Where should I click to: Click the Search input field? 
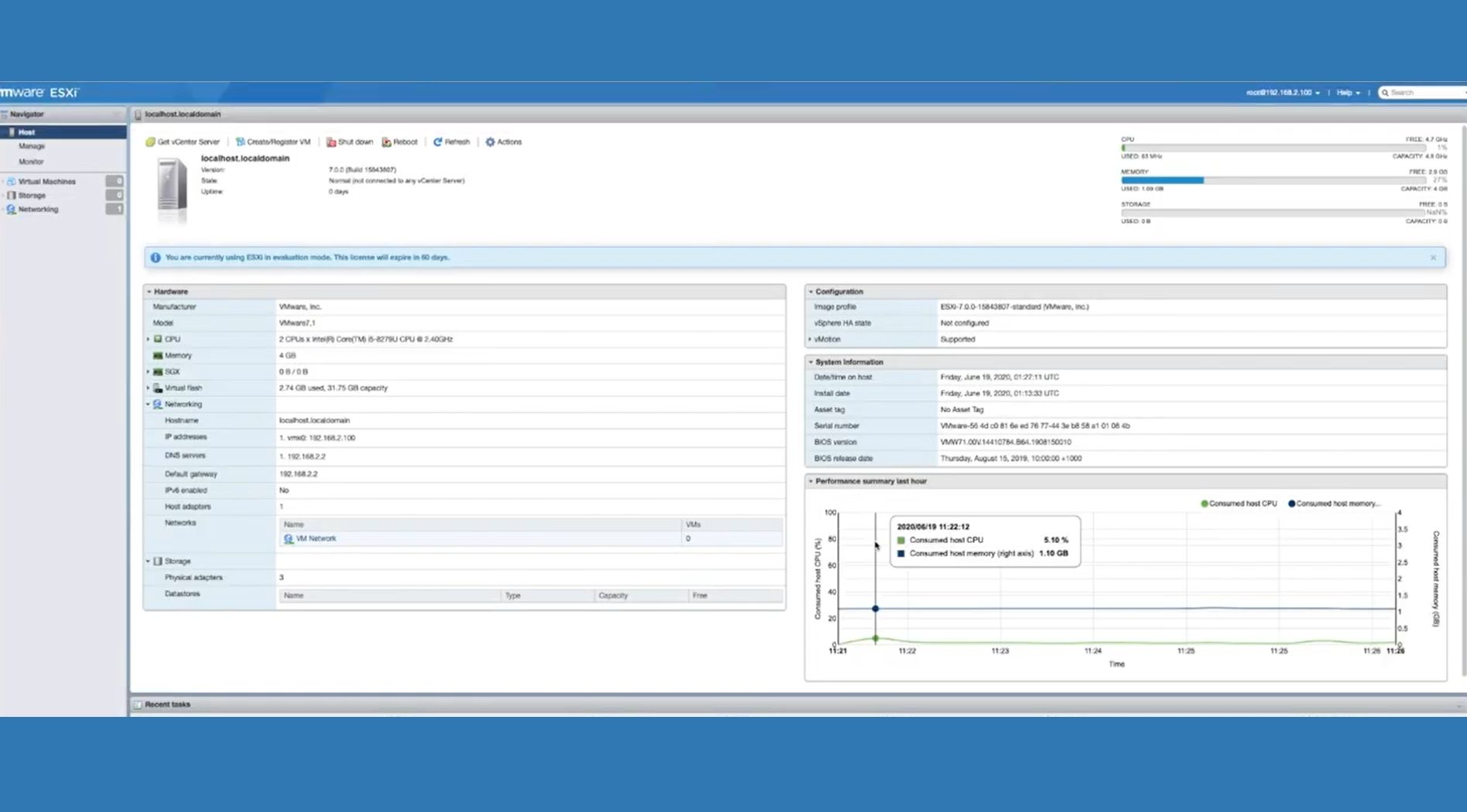coord(1424,93)
